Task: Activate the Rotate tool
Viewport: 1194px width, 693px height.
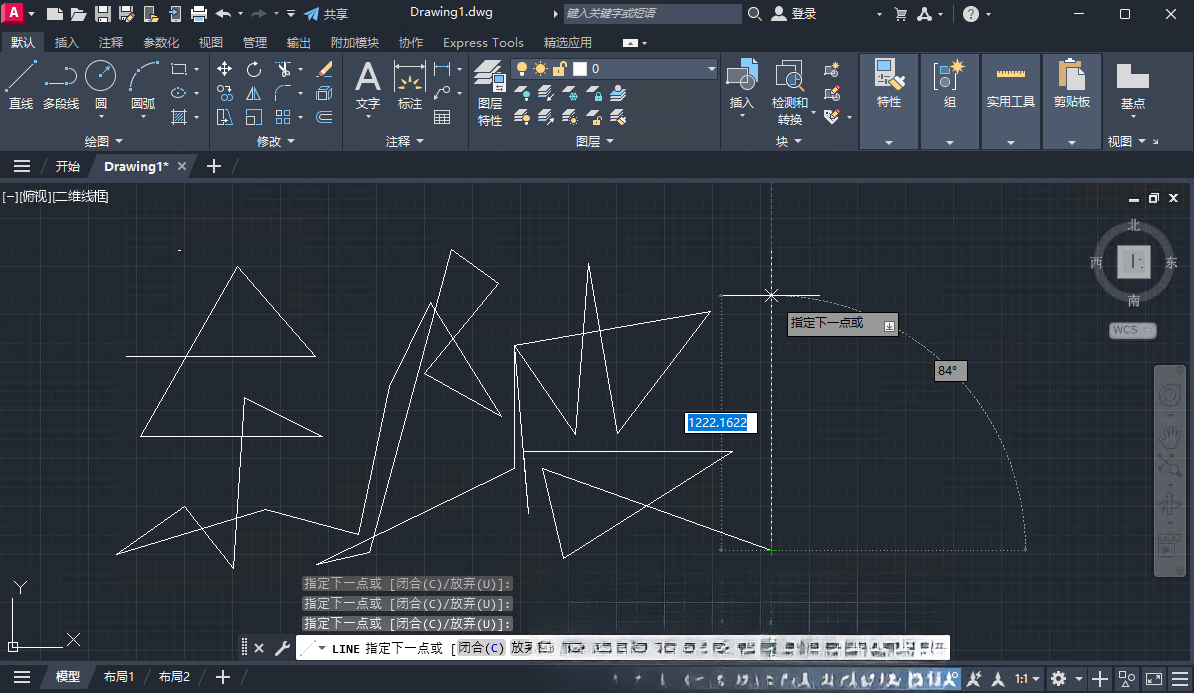Action: click(x=254, y=69)
